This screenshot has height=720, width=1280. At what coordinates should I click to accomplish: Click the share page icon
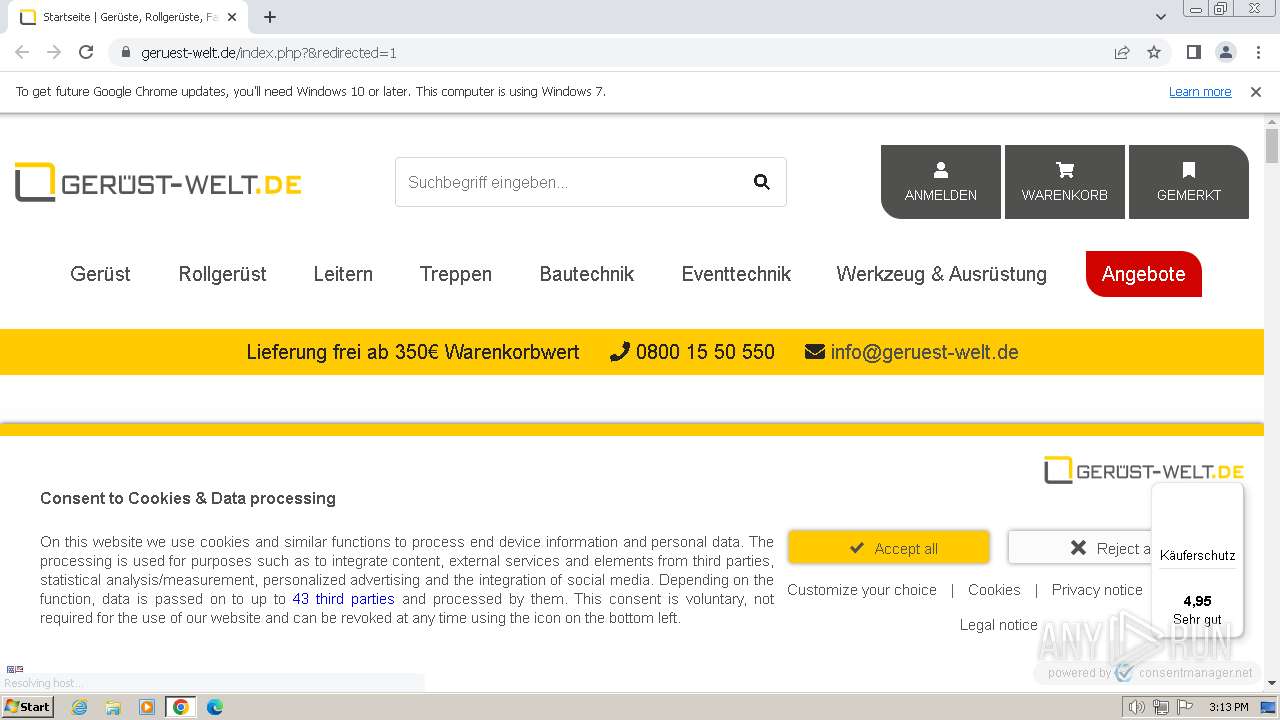click(1122, 53)
